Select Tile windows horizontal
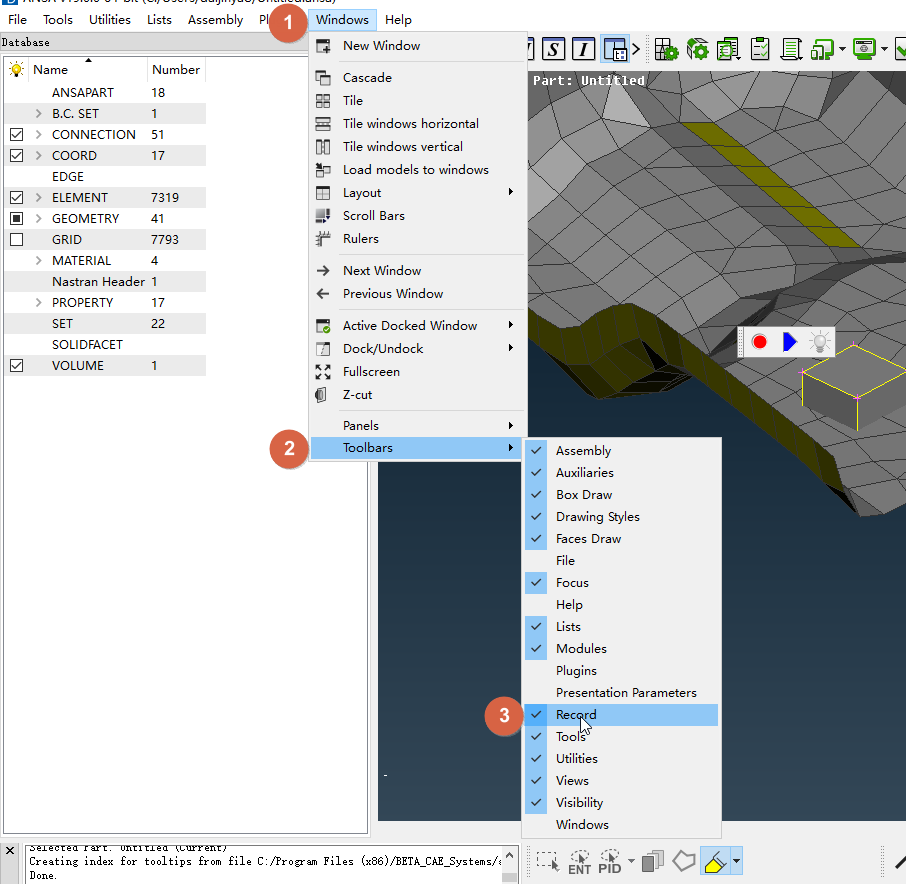The image size is (906, 884). 418,124
